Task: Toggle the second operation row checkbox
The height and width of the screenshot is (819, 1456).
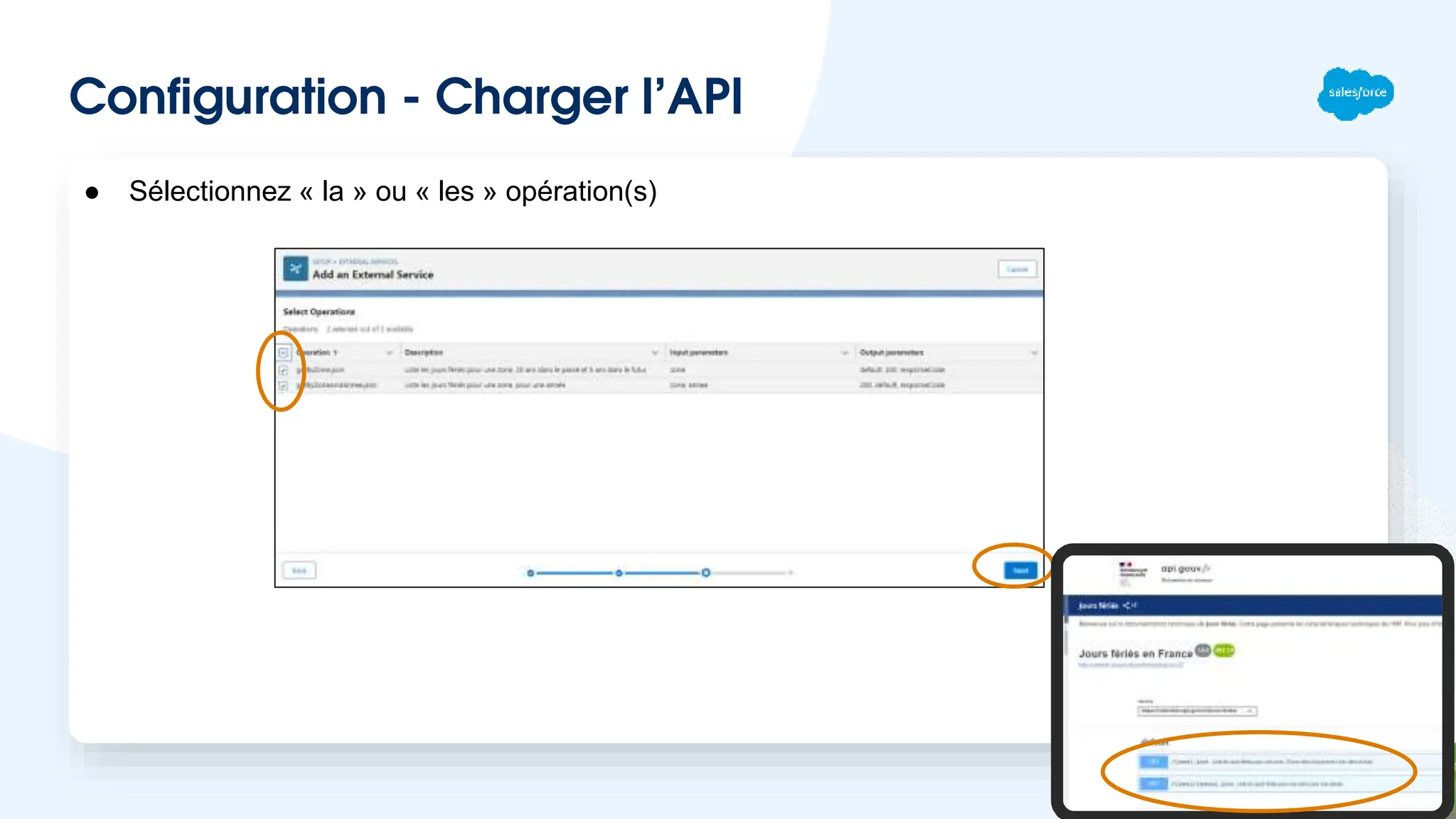Action: pos(283,385)
